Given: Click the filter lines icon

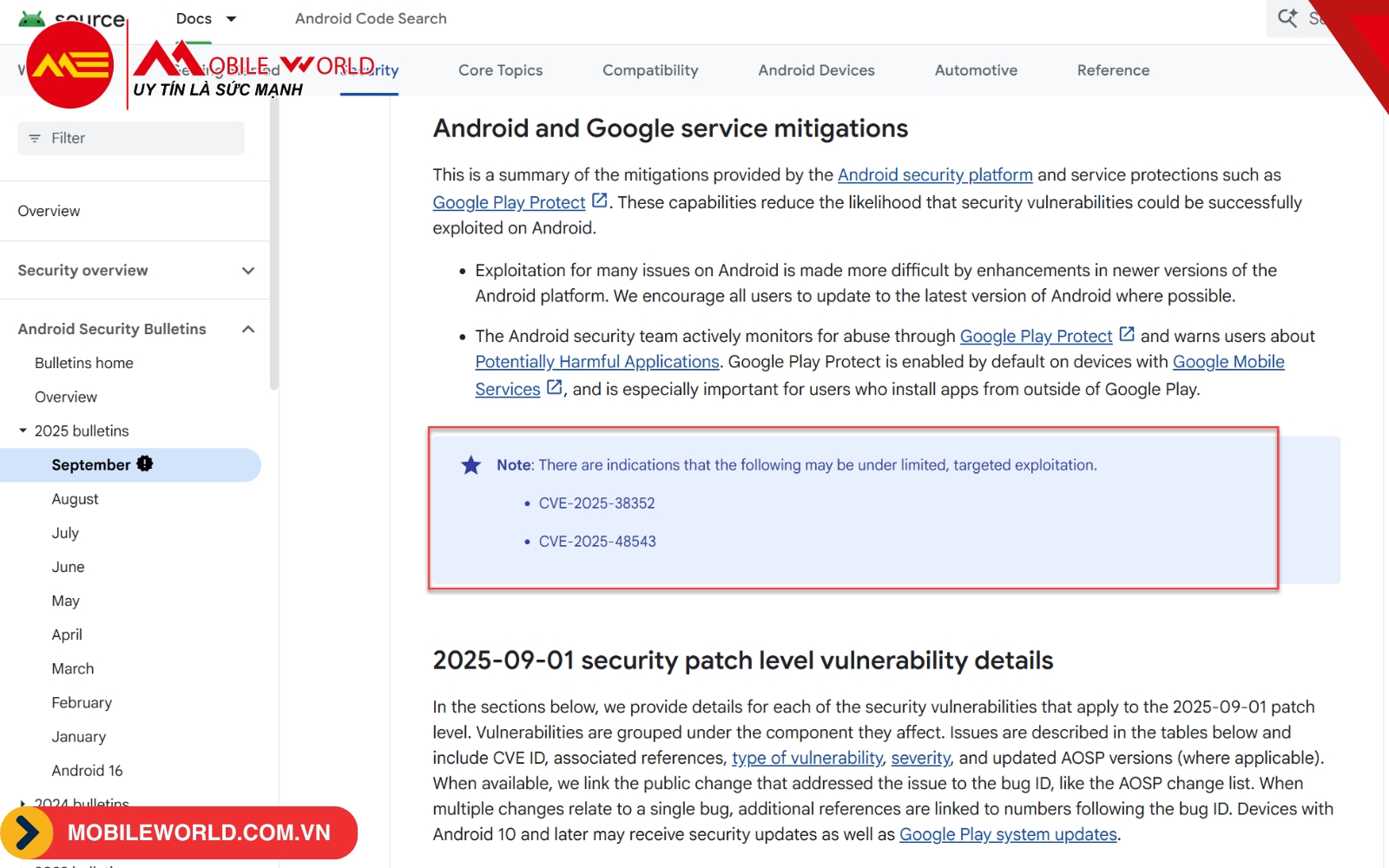Looking at the screenshot, I should tap(35, 138).
